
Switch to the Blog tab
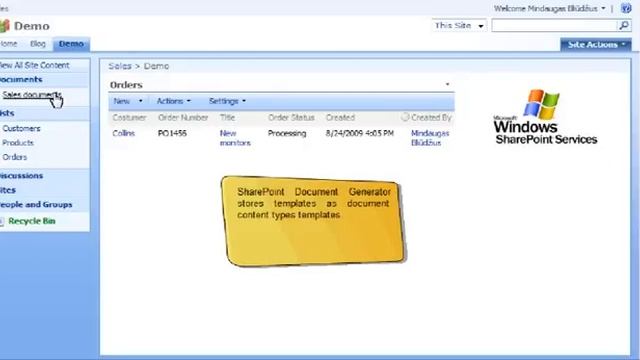(38, 44)
